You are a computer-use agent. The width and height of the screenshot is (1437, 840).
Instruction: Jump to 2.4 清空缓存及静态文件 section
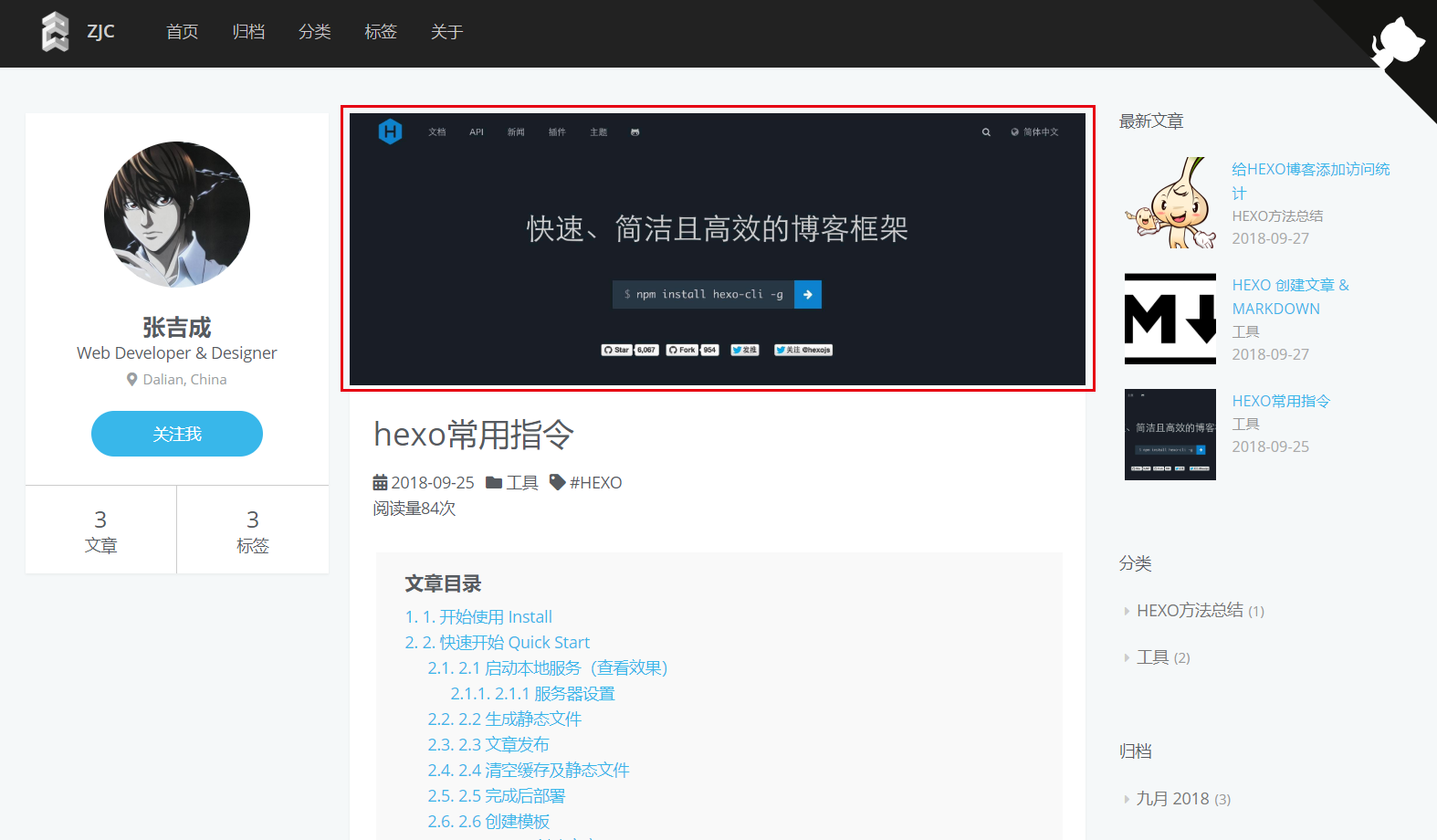(x=529, y=770)
